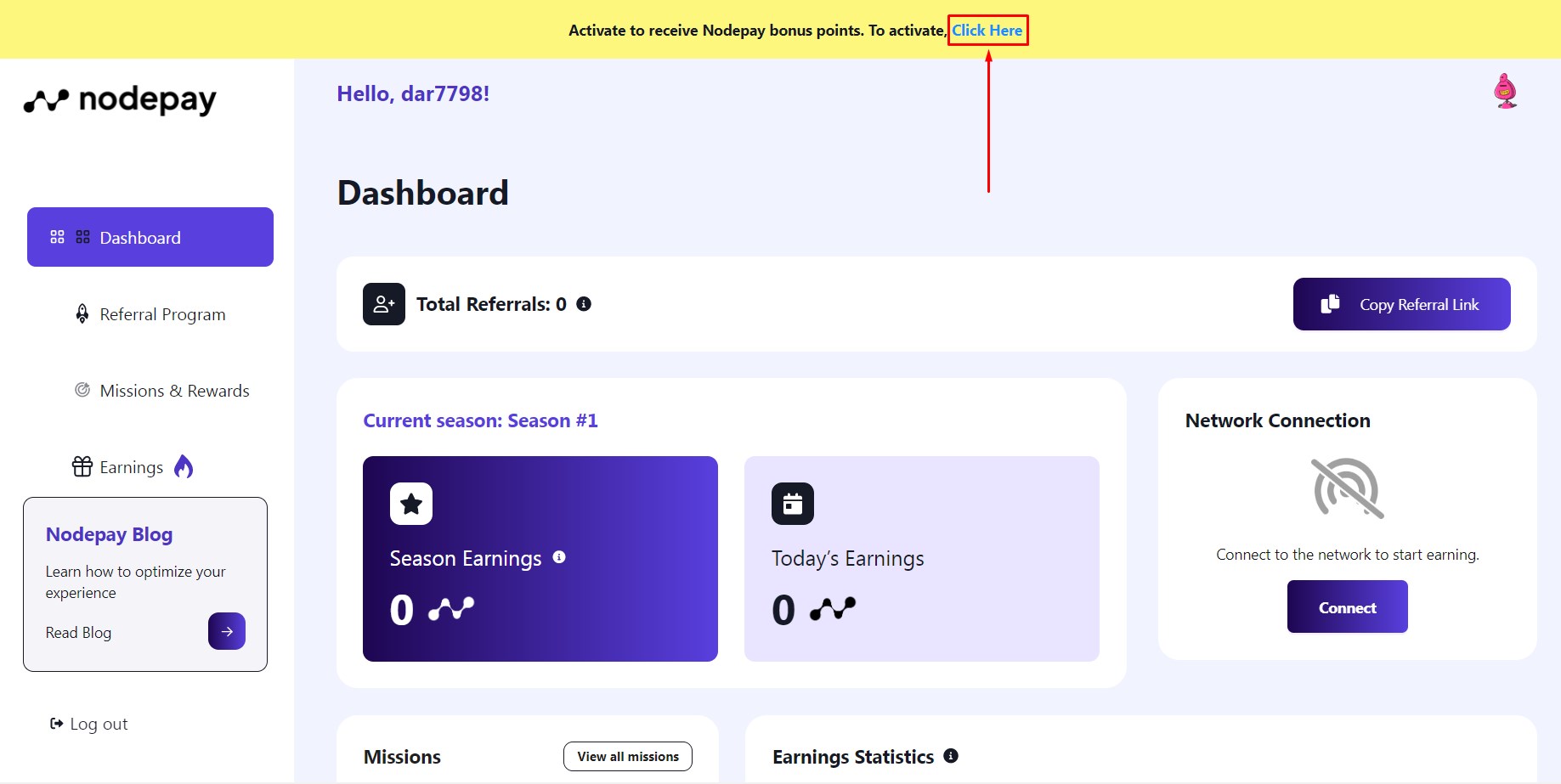Click the add-user referrals icon
1561x784 pixels.
point(384,304)
